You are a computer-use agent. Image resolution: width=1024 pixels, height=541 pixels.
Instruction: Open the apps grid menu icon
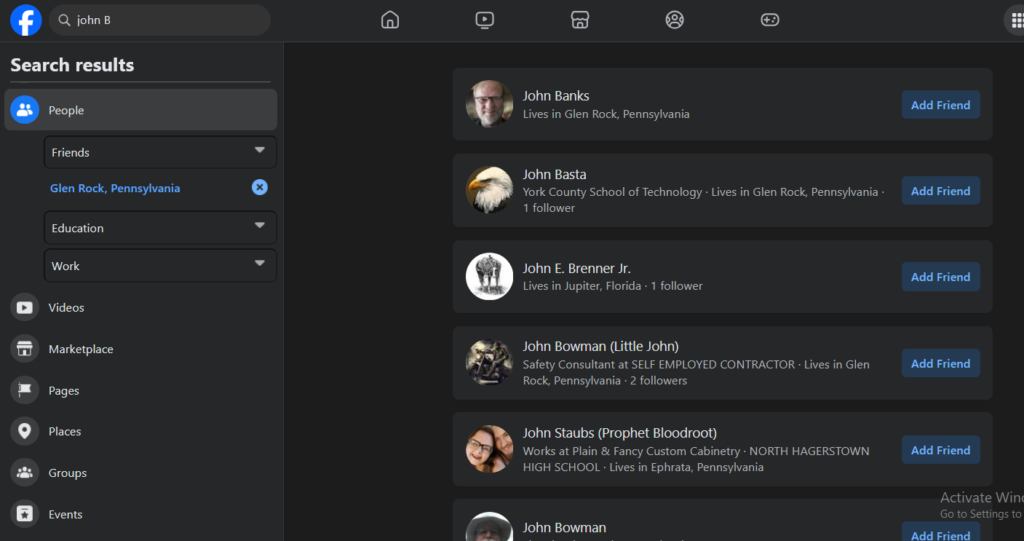[1016, 20]
